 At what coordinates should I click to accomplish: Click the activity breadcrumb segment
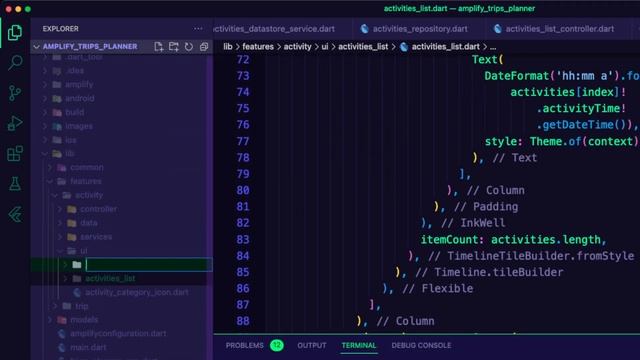pos(297,47)
